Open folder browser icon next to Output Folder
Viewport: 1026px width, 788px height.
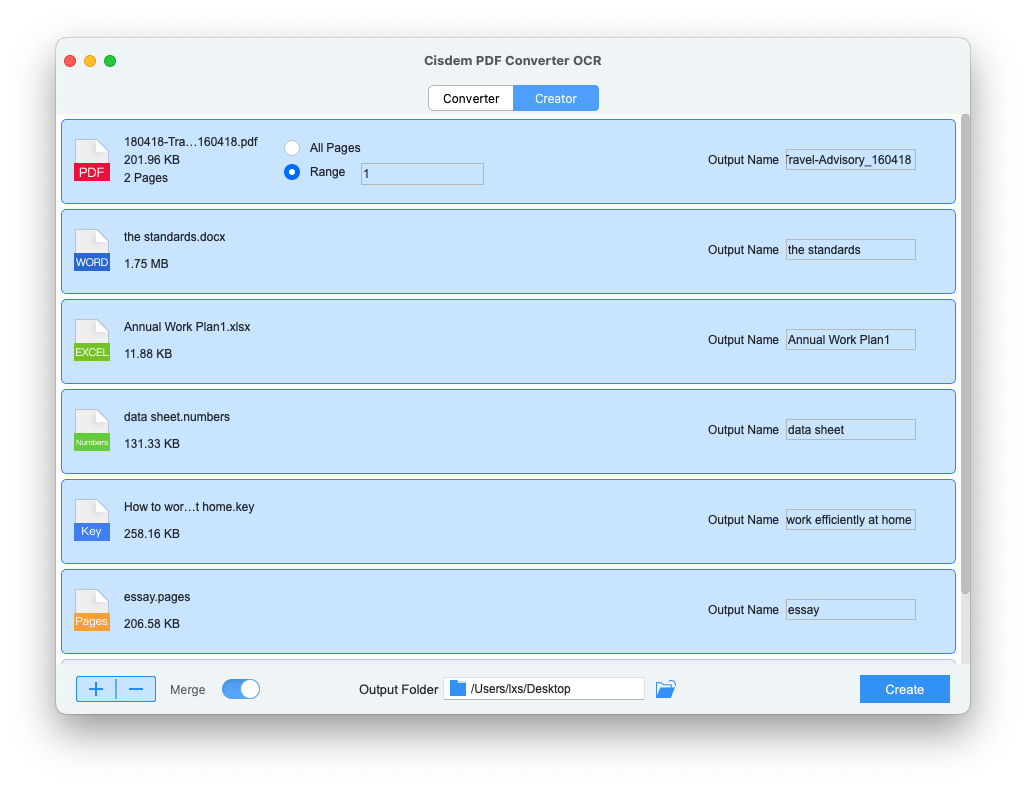coord(665,689)
